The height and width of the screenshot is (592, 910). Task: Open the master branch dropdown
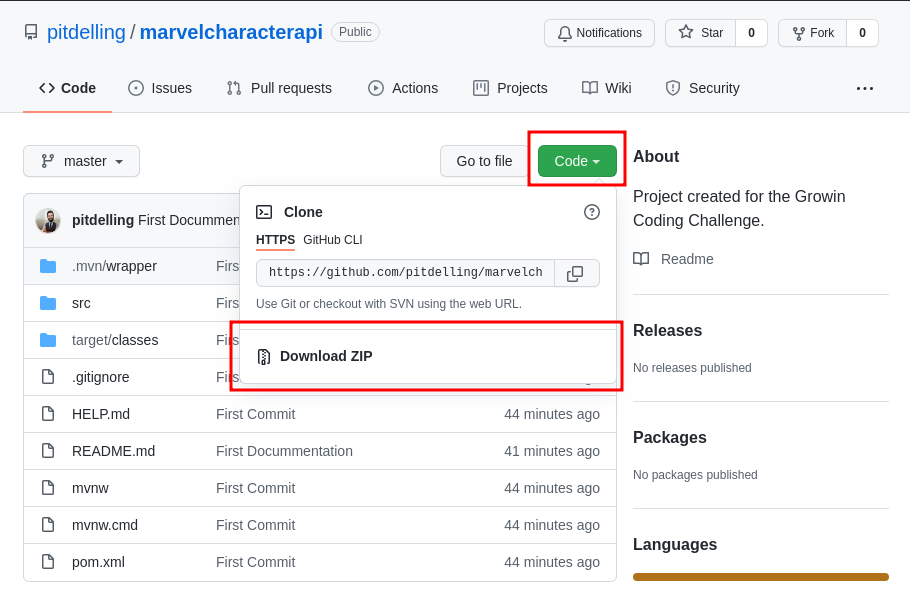tap(81, 161)
